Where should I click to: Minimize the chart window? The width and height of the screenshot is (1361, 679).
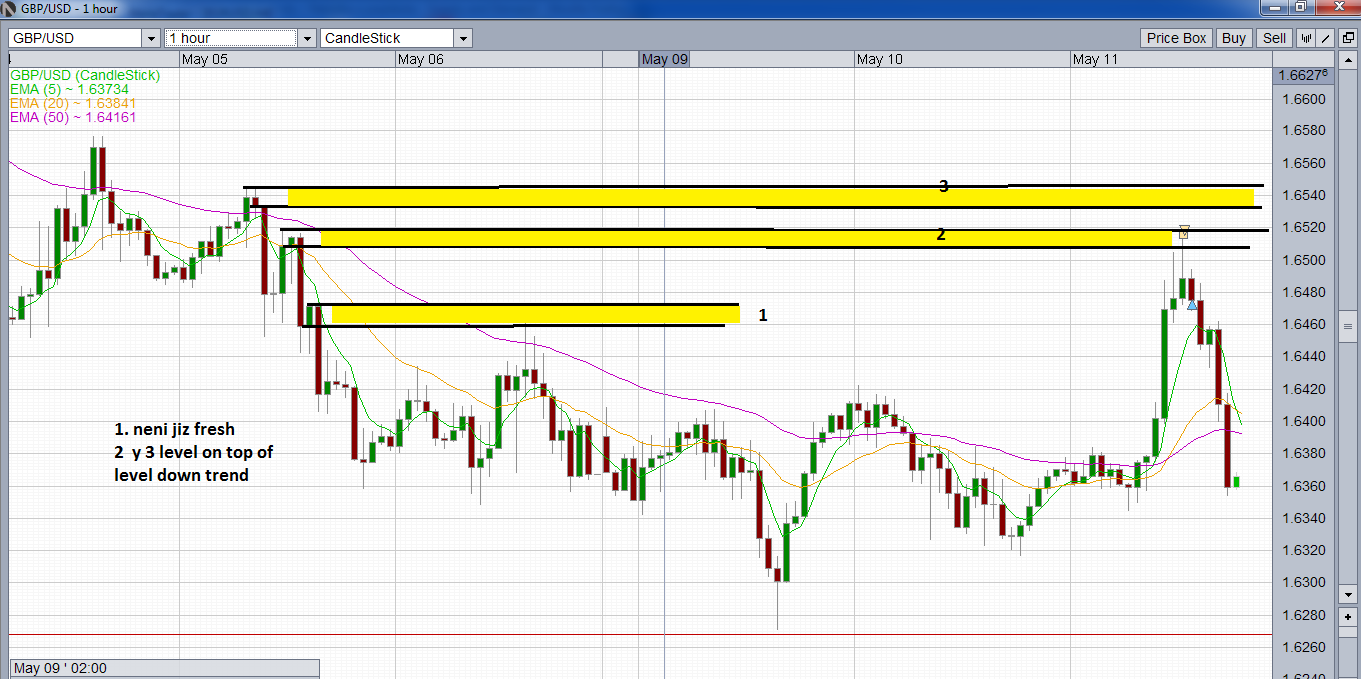click(x=1274, y=8)
